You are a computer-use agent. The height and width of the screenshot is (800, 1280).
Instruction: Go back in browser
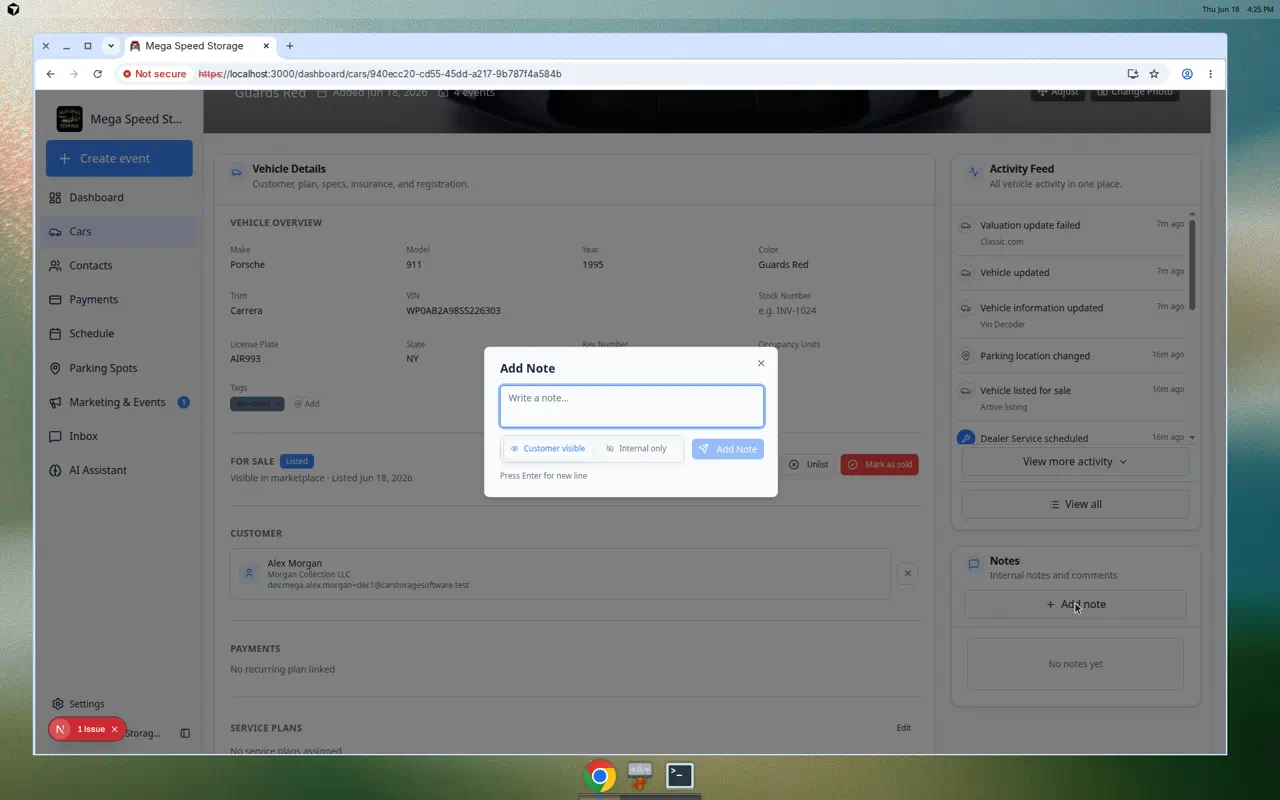click(x=51, y=74)
